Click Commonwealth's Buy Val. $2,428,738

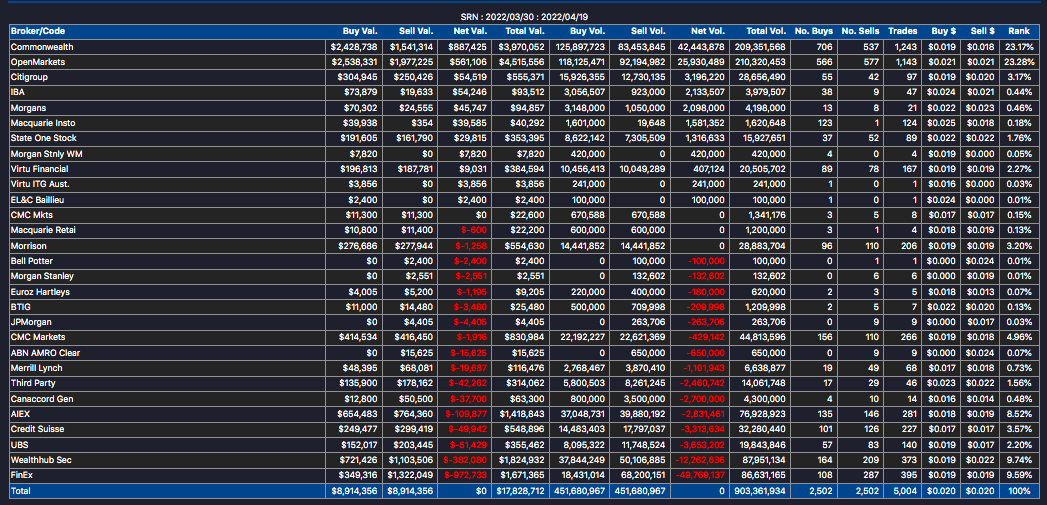[x=354, y=47]
